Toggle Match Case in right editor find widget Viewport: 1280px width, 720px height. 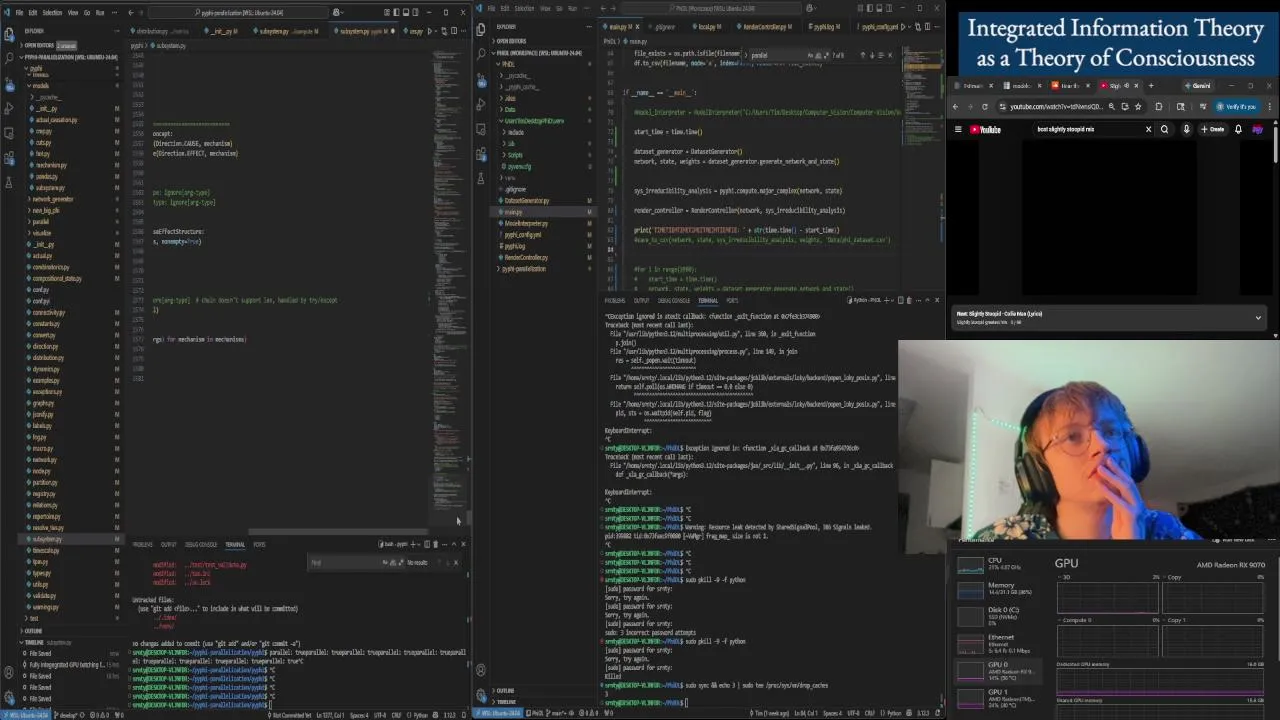[810, 55]
